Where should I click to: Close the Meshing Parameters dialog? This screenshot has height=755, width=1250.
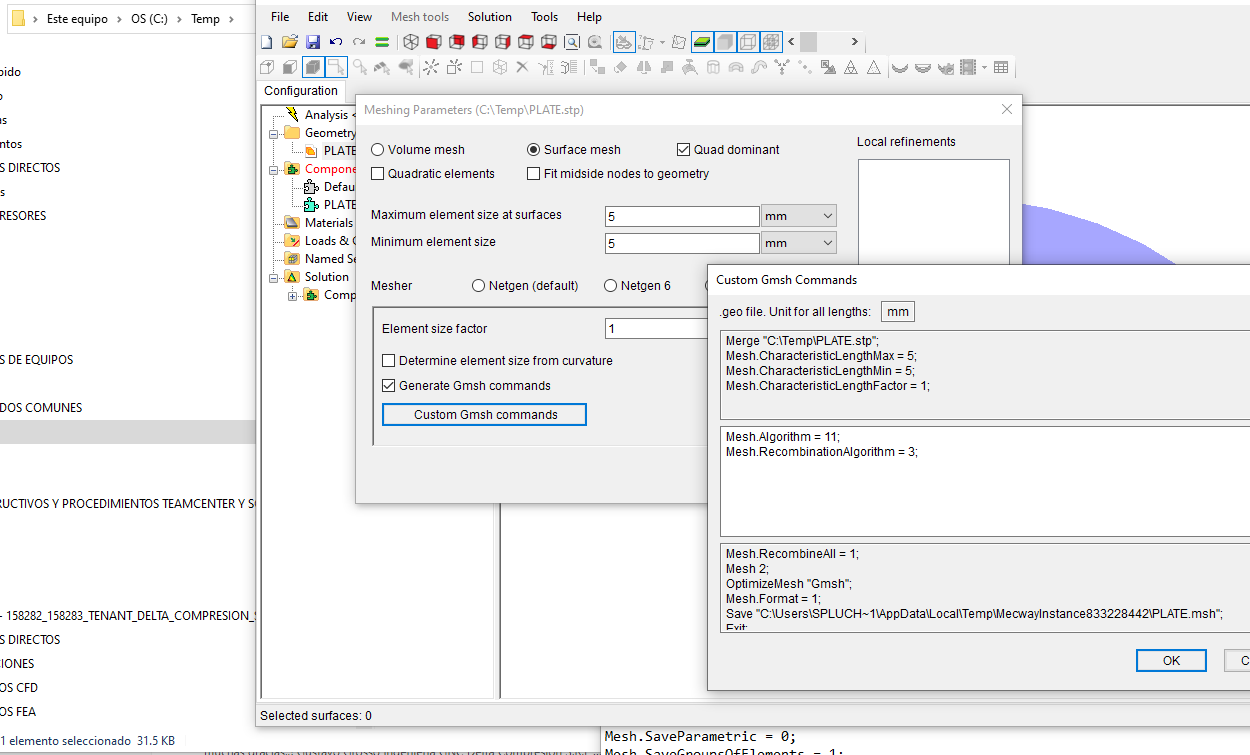tap(1007, 109)
